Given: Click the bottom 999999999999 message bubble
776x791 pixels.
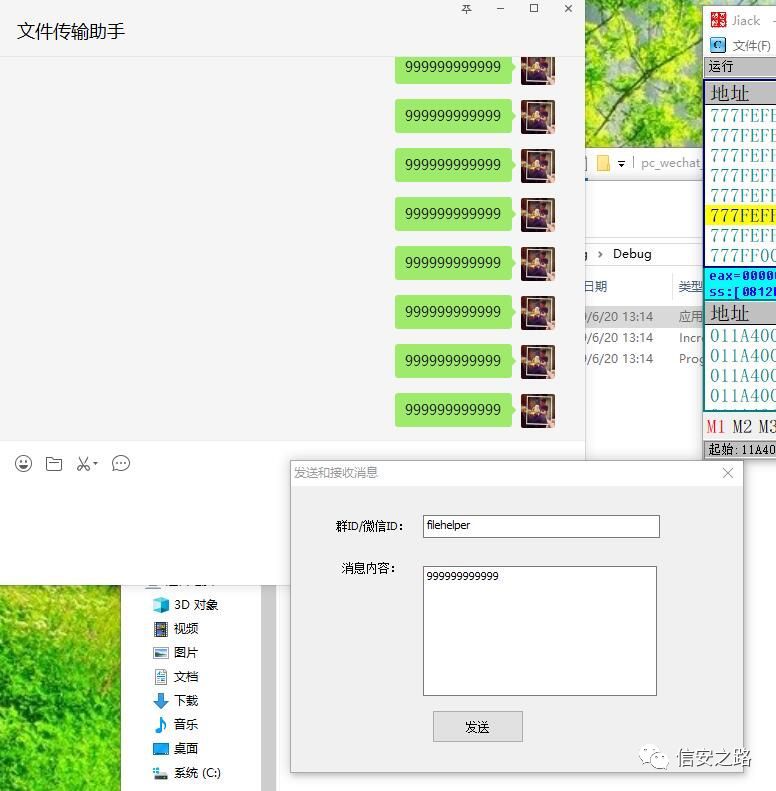Looking at the screenshot, I should click(x=453, y=410).
